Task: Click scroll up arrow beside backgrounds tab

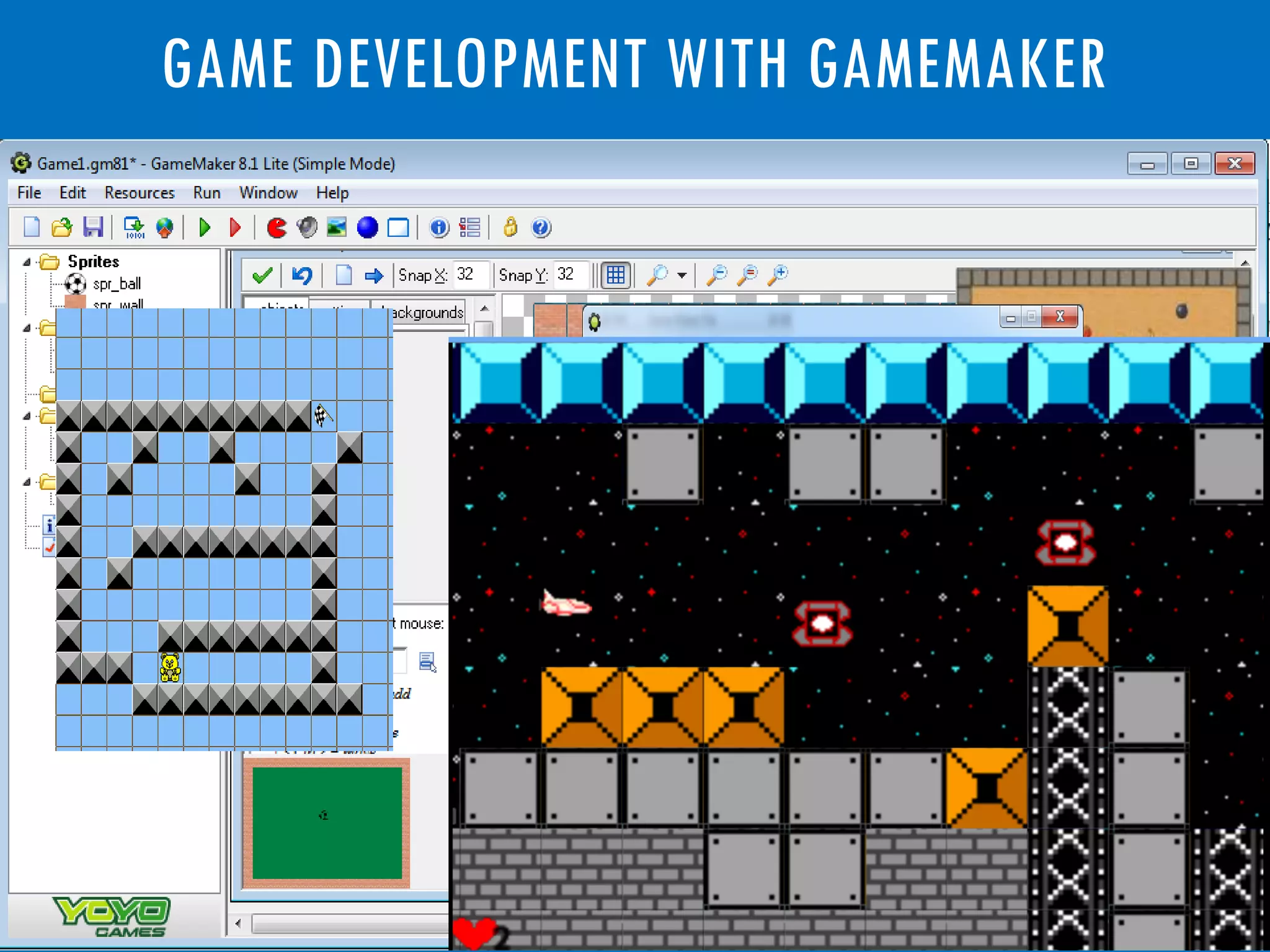Action: point(484,308)
